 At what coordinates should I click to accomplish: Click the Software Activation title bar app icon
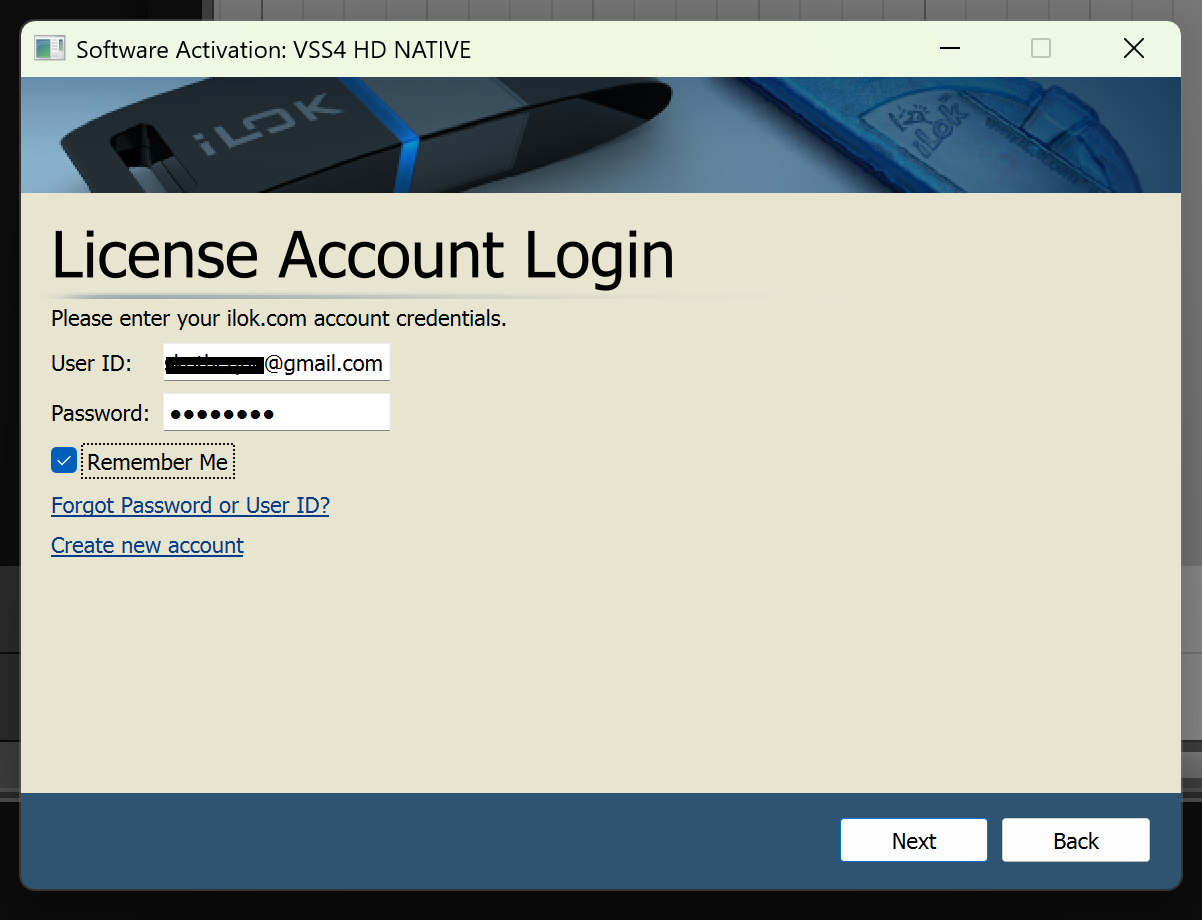(x=49, y=48)
